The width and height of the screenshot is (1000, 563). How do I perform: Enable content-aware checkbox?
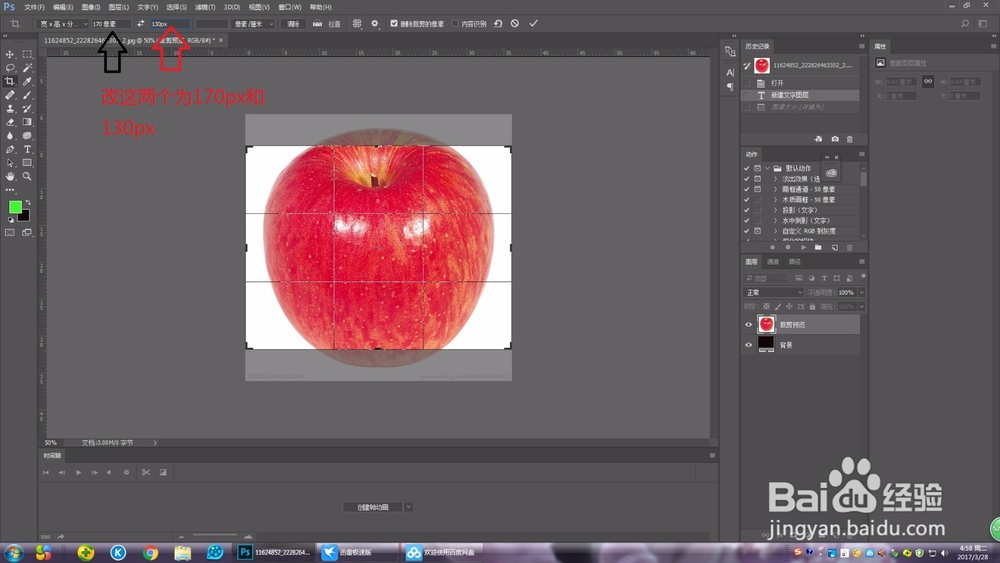[x=455, y=24]
